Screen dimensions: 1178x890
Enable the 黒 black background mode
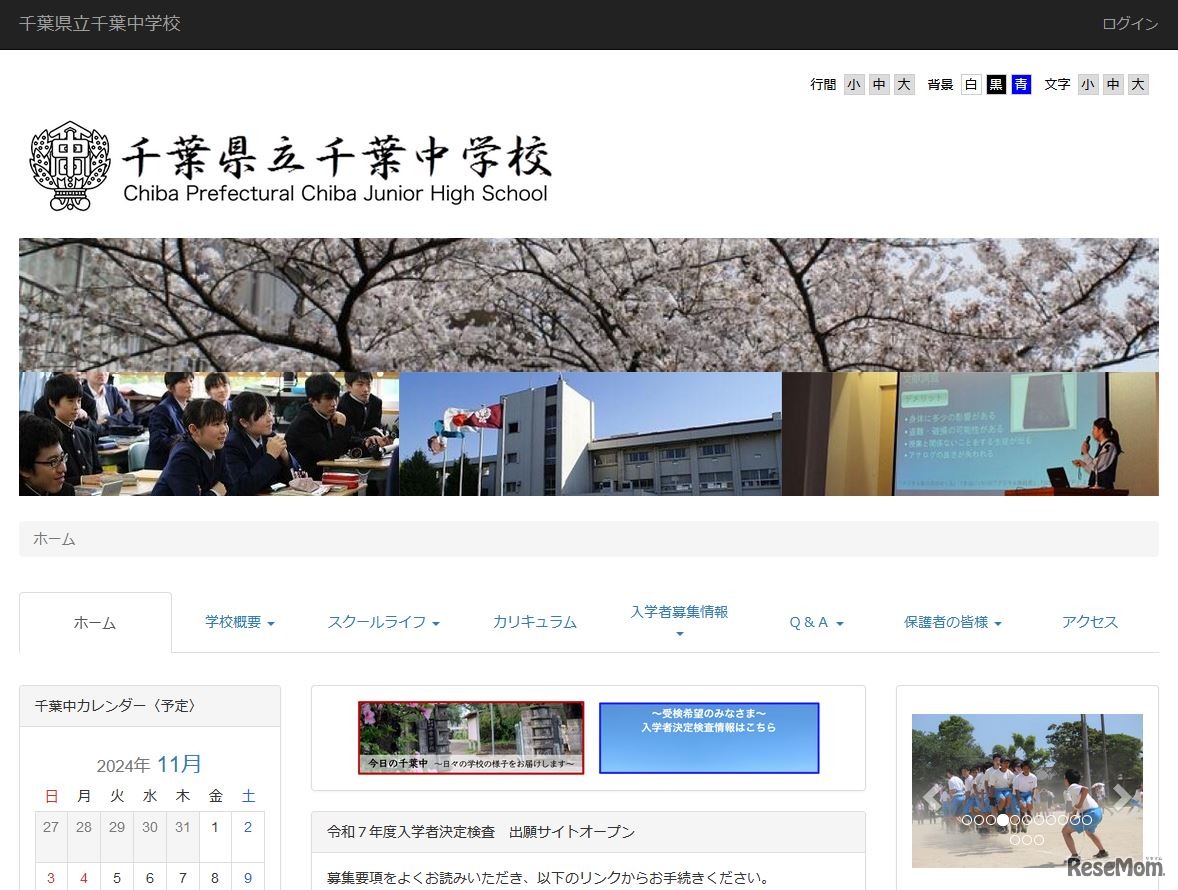pyautogui.click(x=996, y=84)
